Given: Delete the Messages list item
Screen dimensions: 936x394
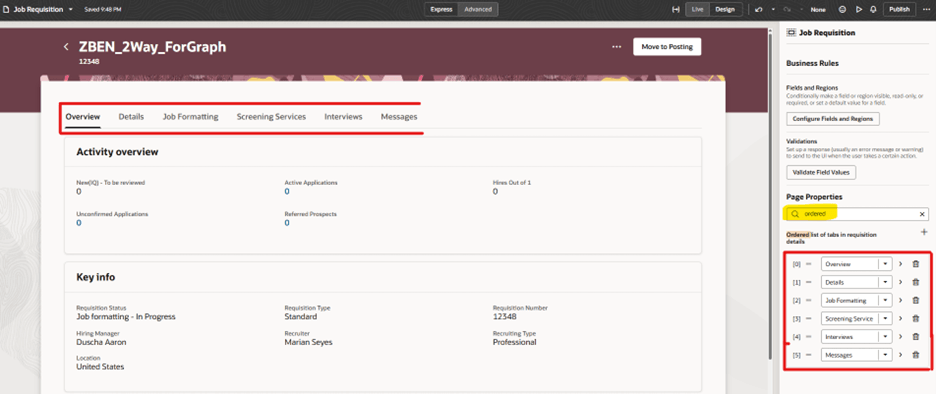Looking at the screenshot, I should (916, 355).
